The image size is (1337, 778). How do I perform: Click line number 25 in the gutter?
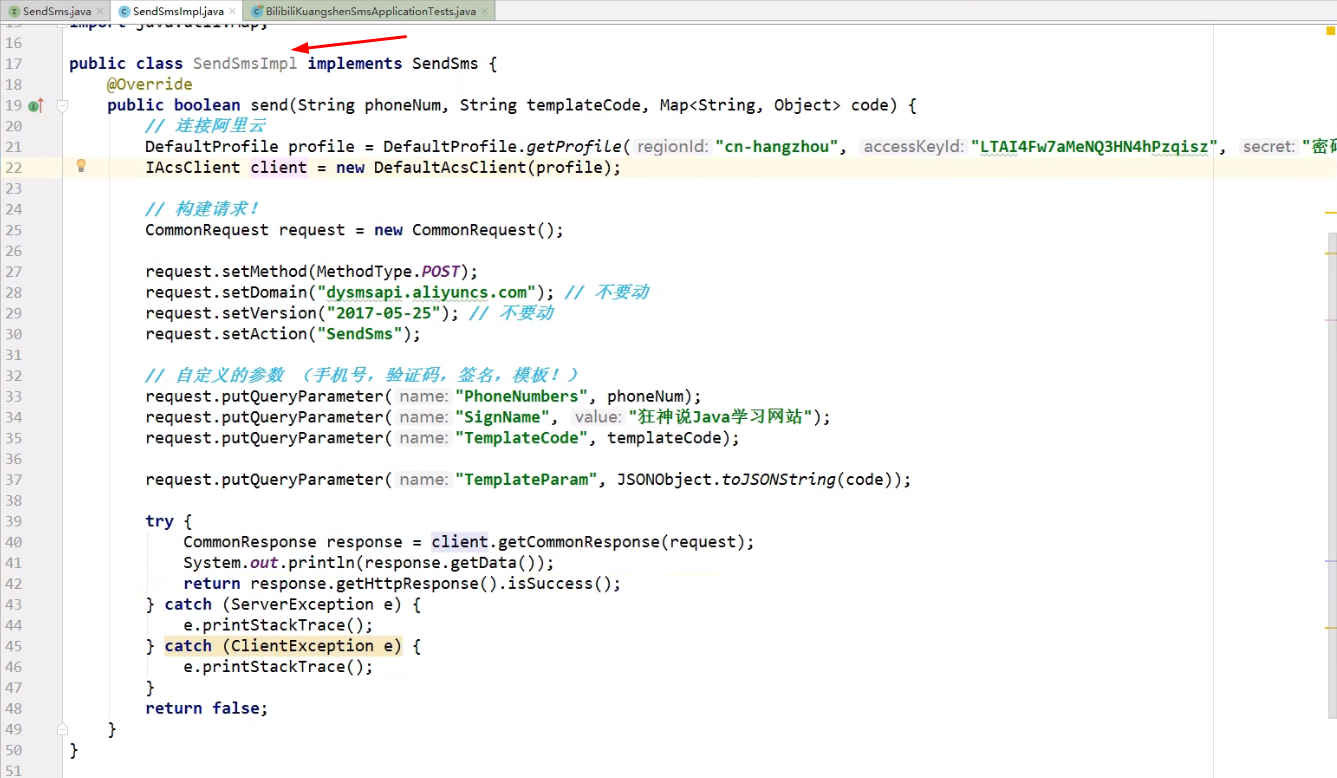click(x=13, y=230)
